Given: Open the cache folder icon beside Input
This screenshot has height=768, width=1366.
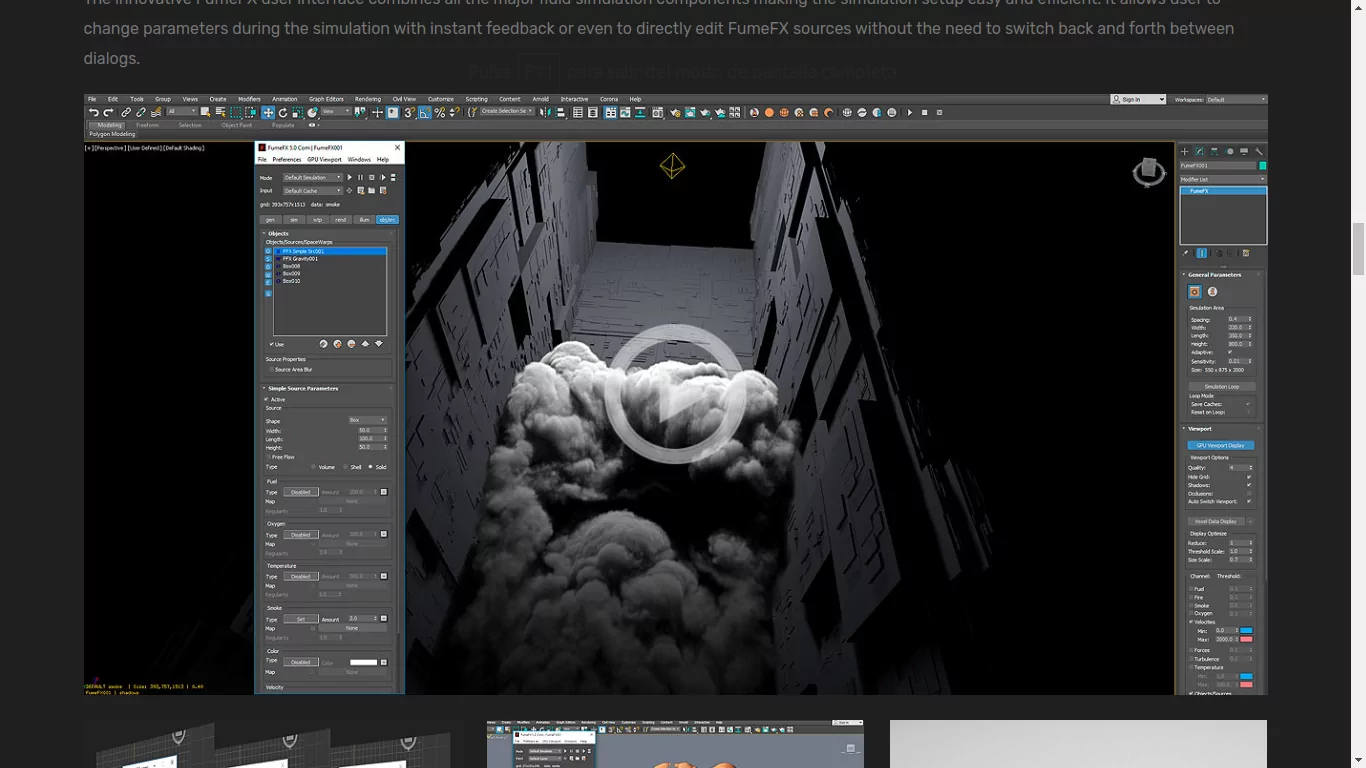Looking at the screenshot, I should click(x=372, y=191).
